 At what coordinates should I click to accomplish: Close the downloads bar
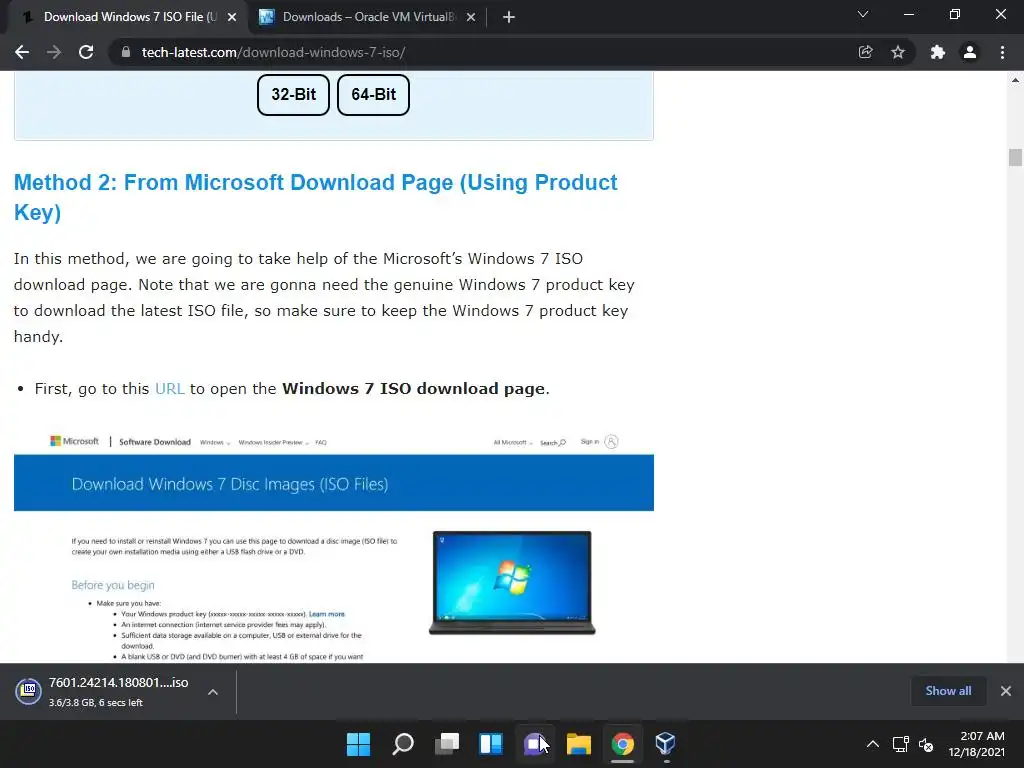coord(1006,691)
